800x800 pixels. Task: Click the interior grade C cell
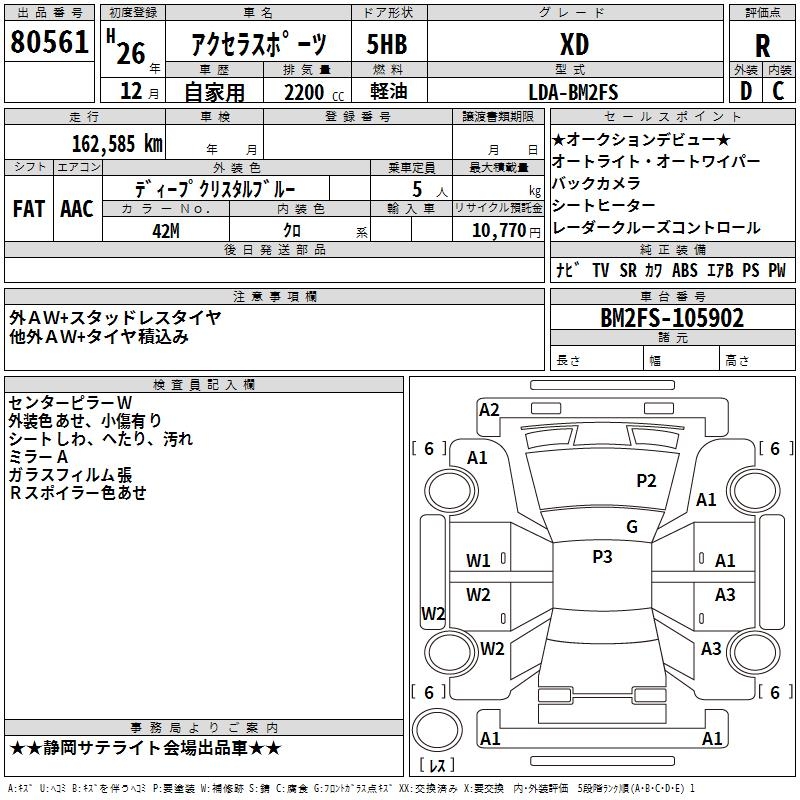pyautogui.click(x=779, y=91)
